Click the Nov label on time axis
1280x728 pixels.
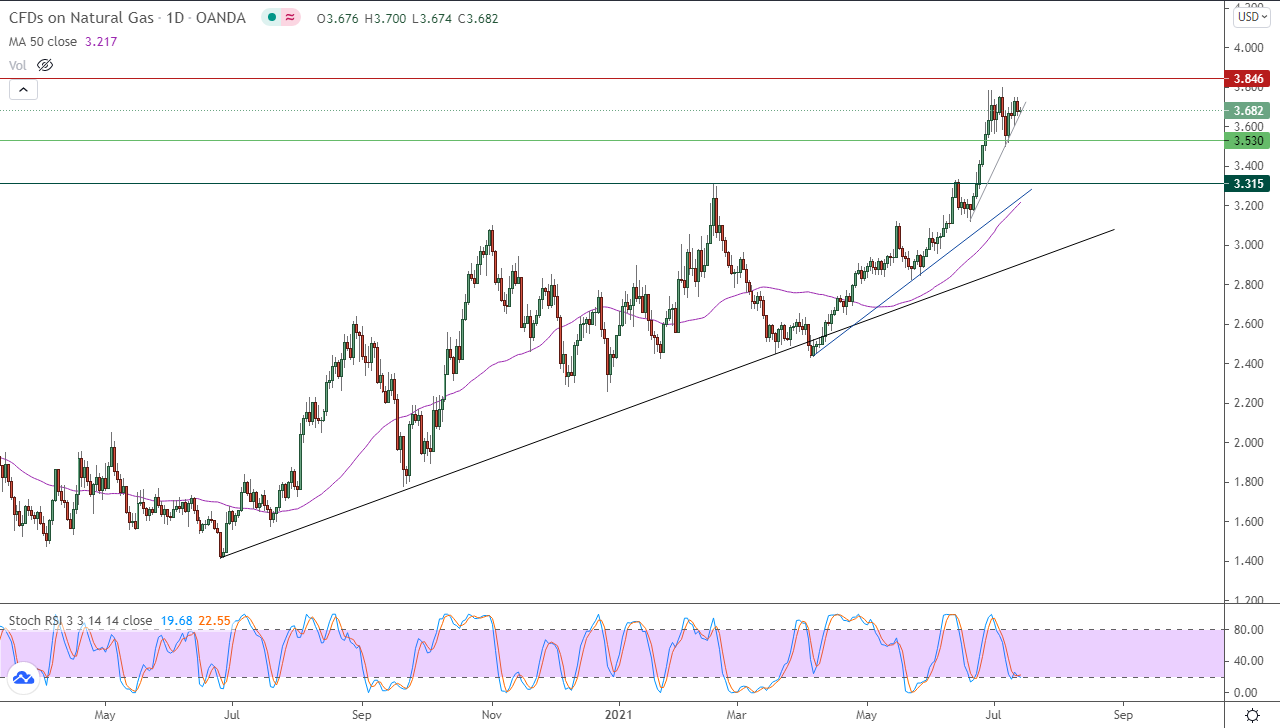(x=491, y=715)
